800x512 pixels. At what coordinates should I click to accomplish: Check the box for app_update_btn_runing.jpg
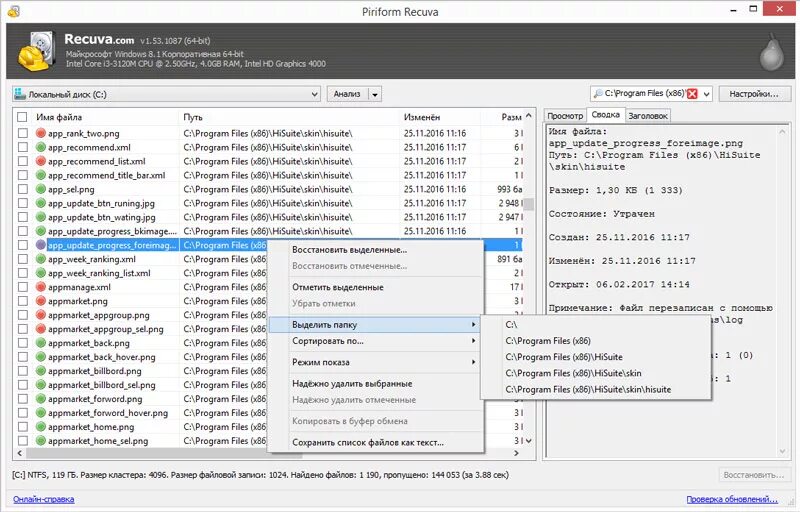click(x=22, y=203)
